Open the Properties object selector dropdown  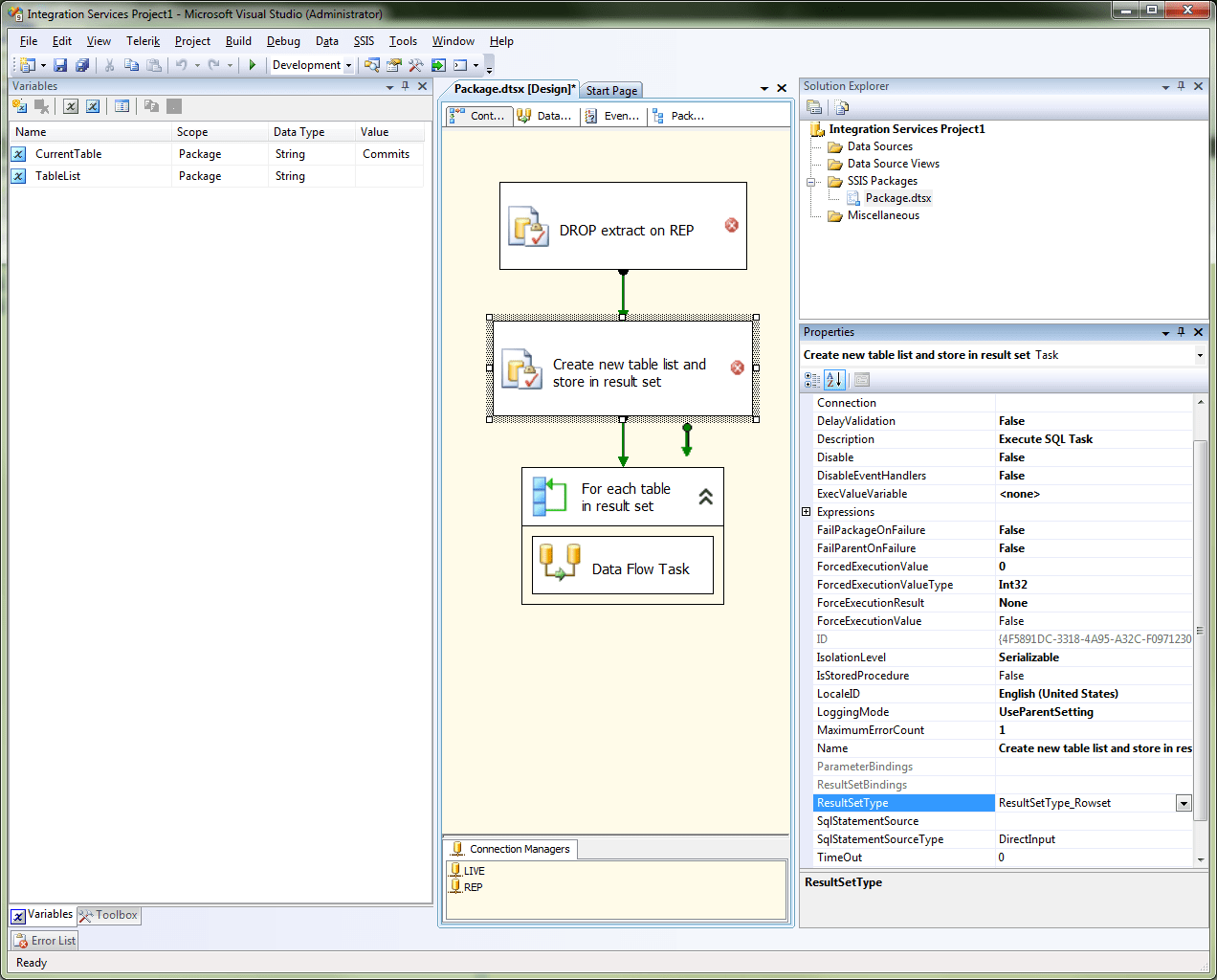(x=1200, y=355)
